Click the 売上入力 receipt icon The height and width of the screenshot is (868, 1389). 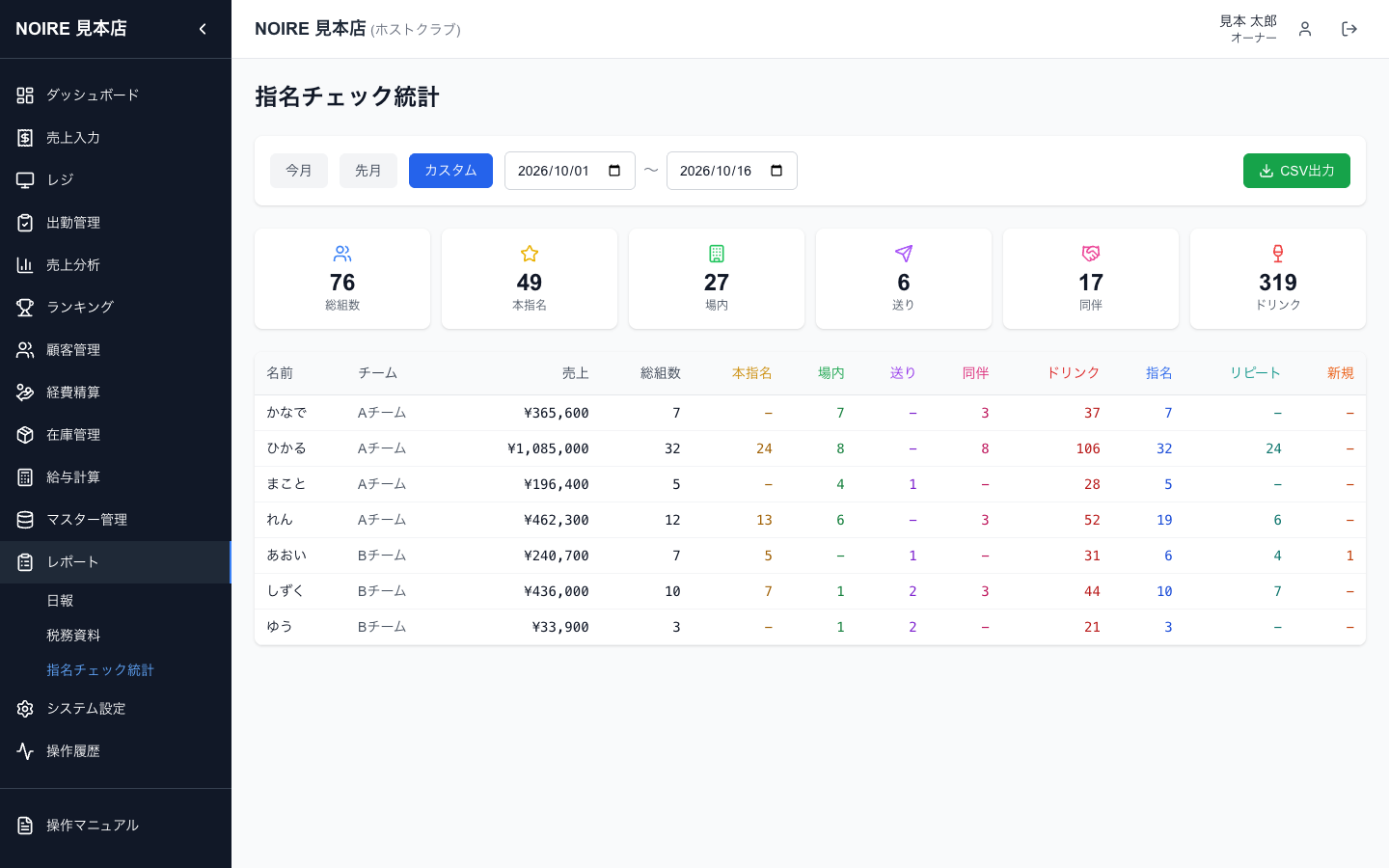(25, 138)
